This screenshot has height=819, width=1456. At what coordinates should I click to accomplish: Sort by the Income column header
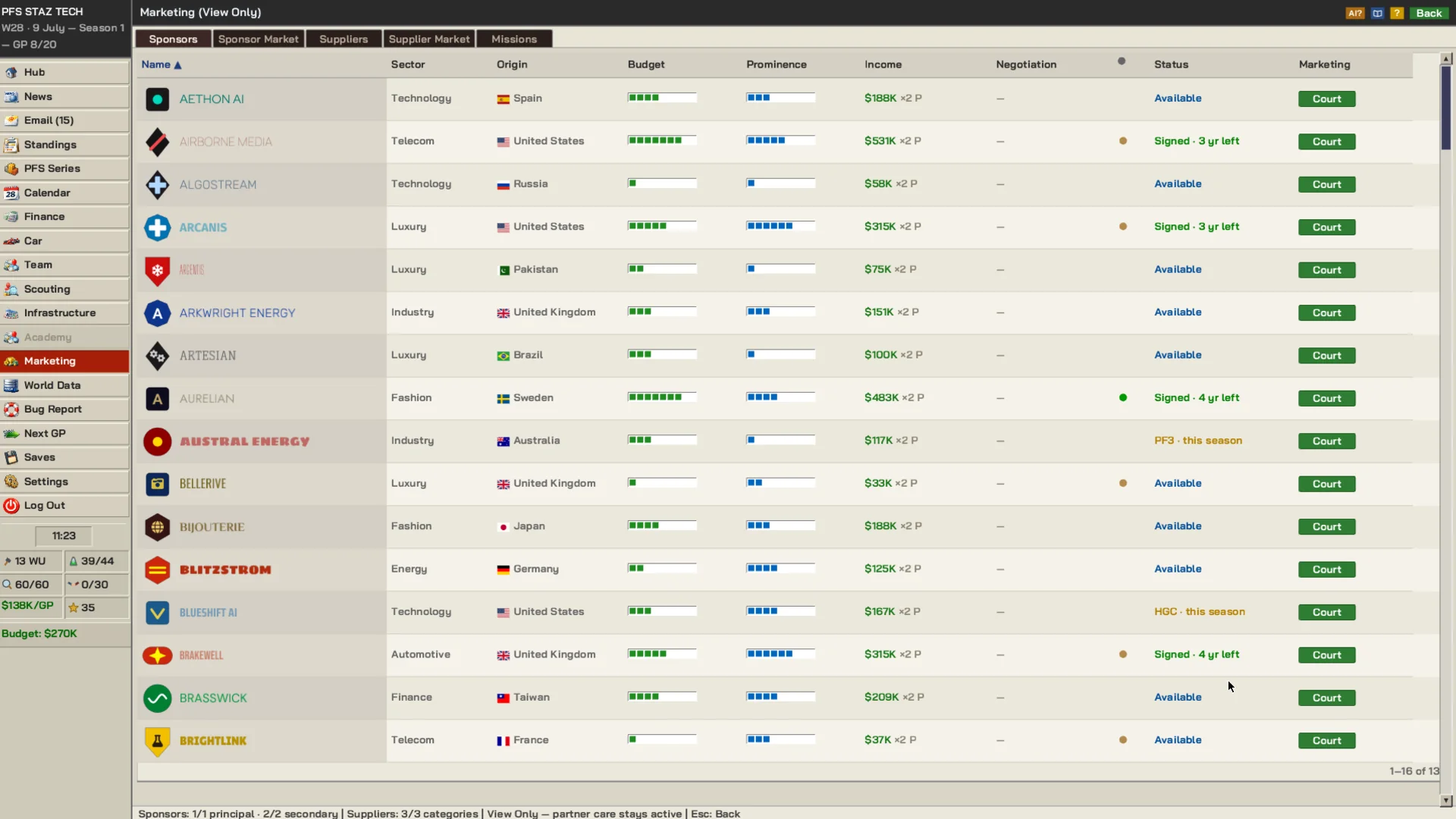(x=883, y=64)
